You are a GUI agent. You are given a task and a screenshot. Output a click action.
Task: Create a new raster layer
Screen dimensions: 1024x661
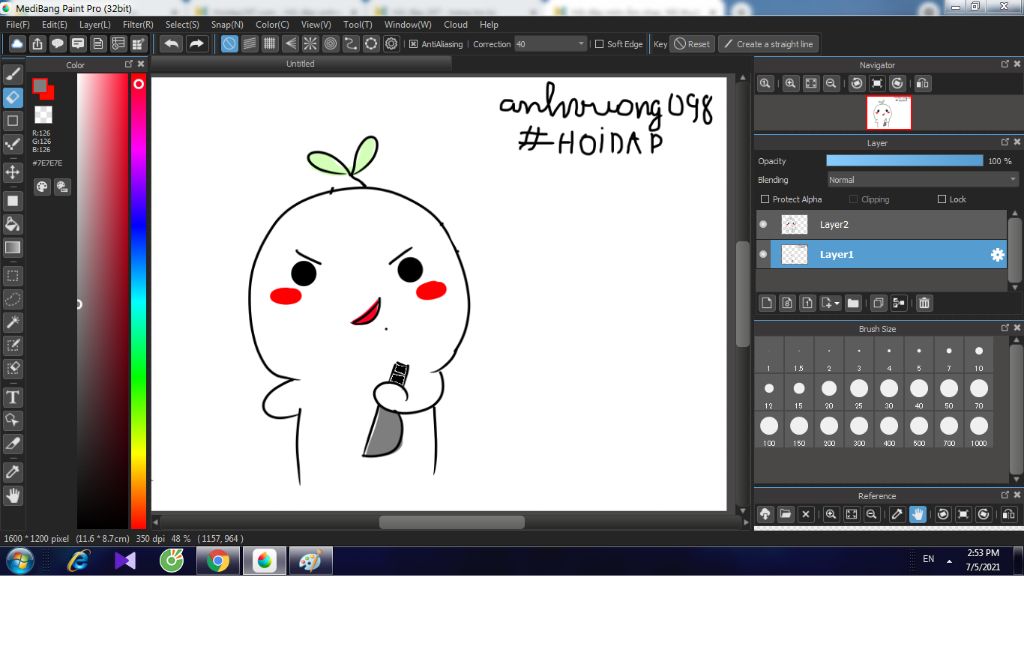coord(767,303)
